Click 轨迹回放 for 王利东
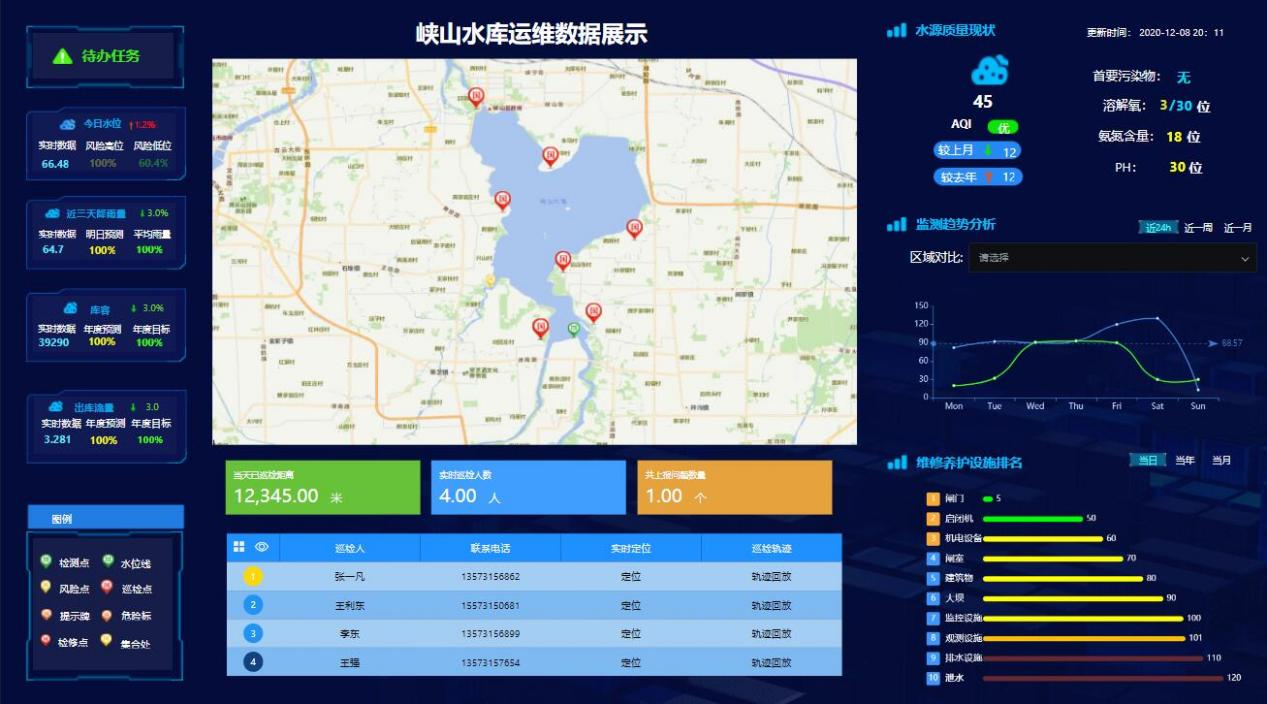 [771, 605]
